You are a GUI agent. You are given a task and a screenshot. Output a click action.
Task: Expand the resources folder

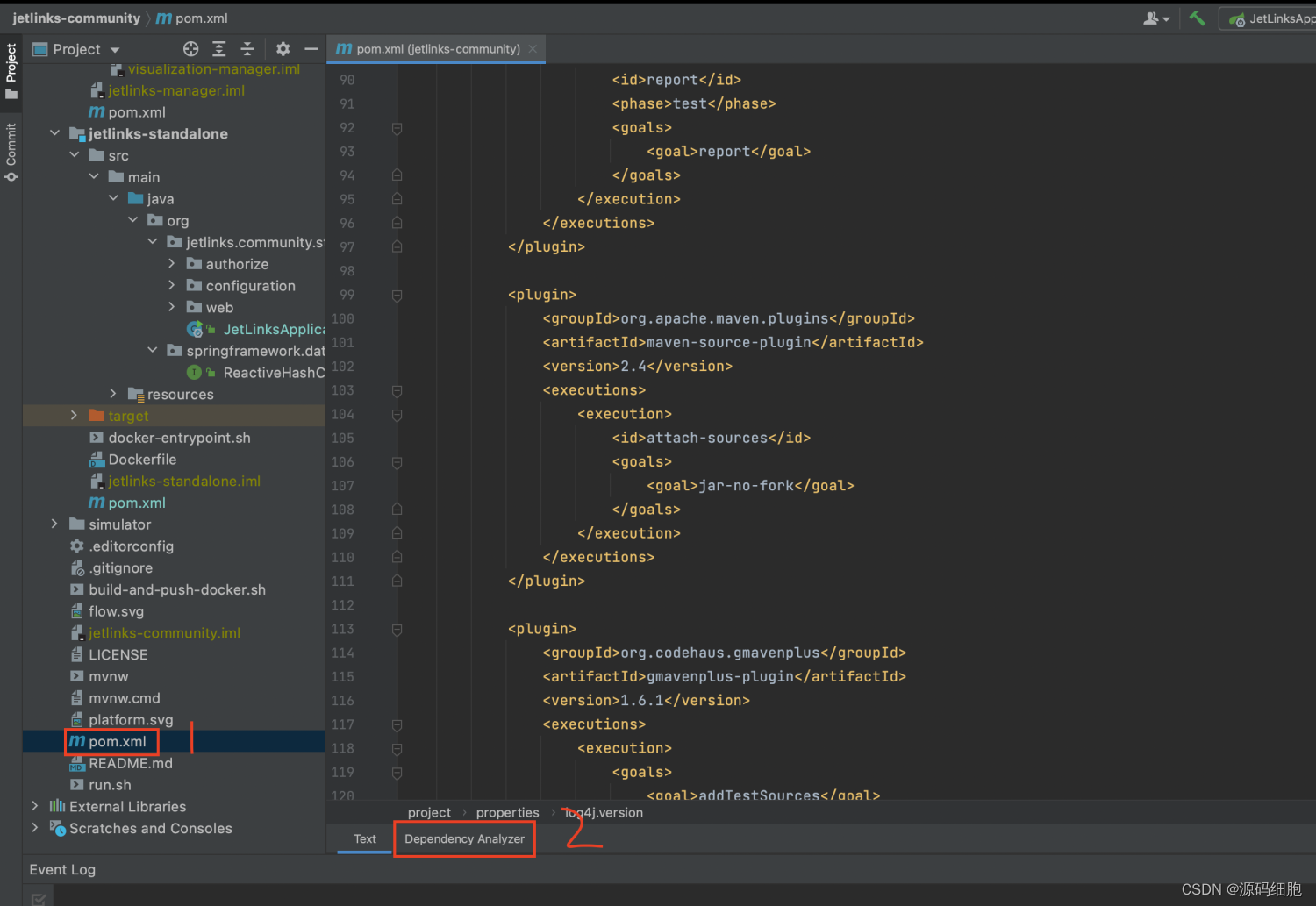tap(113, 394)
